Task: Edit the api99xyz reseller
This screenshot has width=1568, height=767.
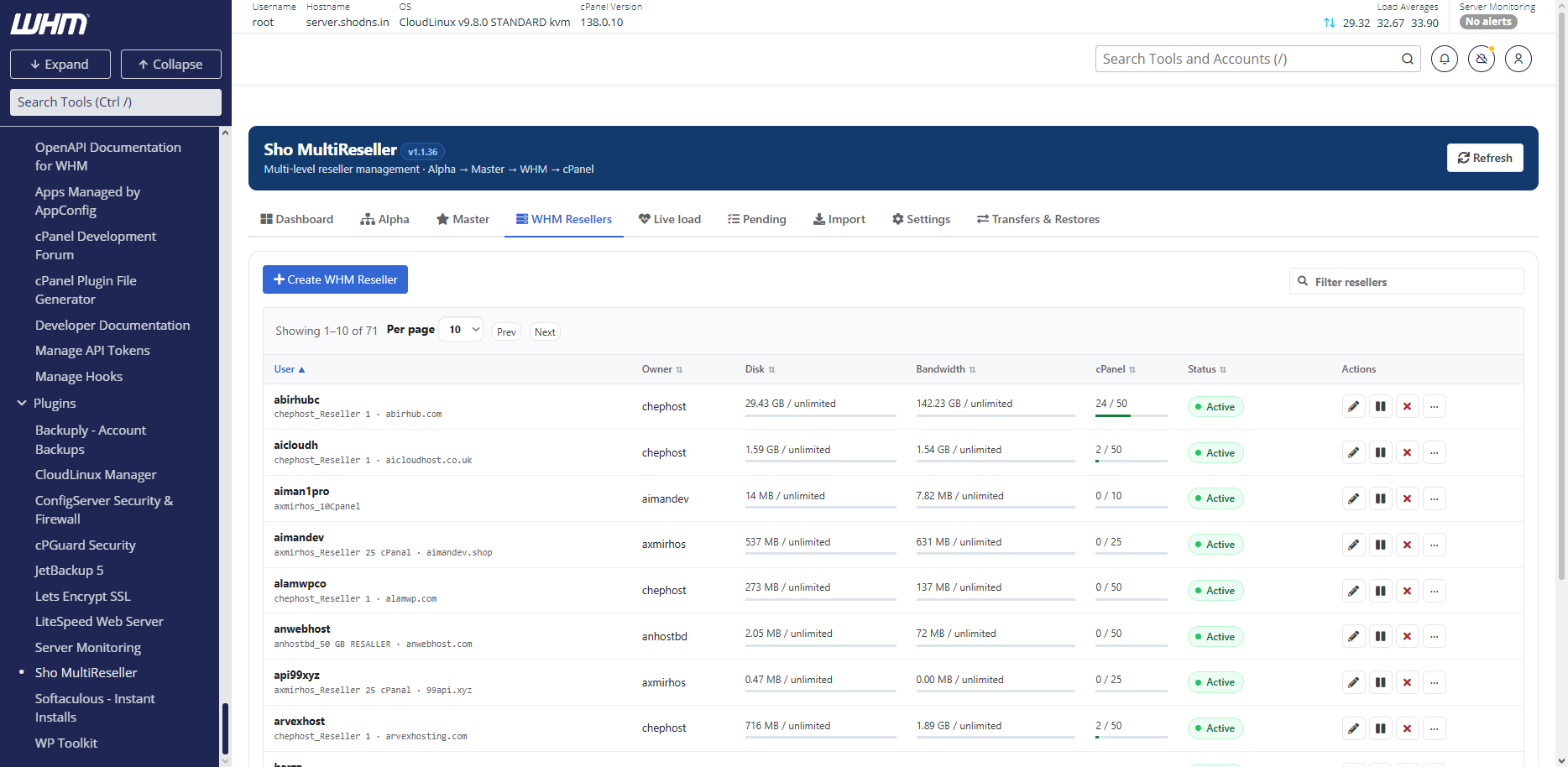Action: [x=1353, y=682]
